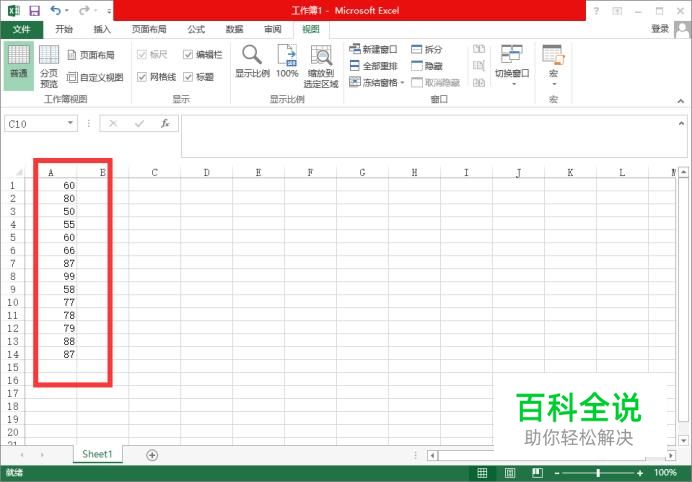Click Arrange All (全部重排)

[373, 66]
